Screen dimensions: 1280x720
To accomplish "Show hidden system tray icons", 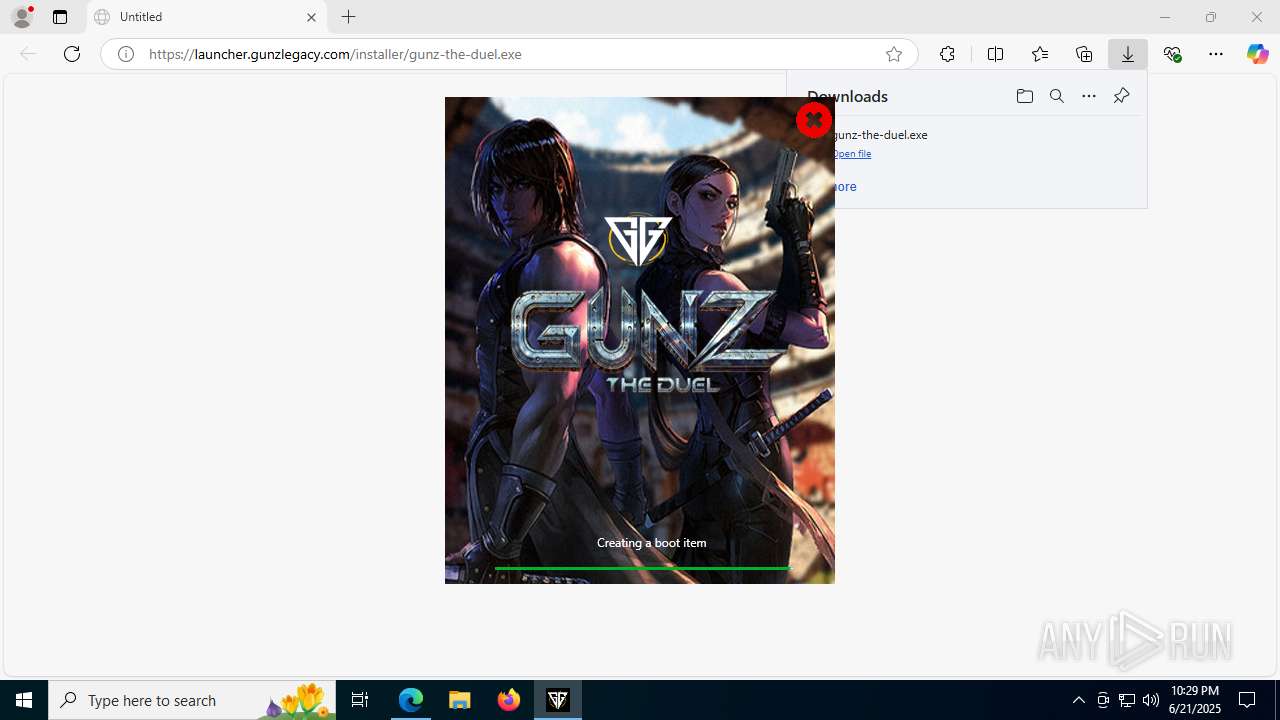I will (x=1078, y=700).
